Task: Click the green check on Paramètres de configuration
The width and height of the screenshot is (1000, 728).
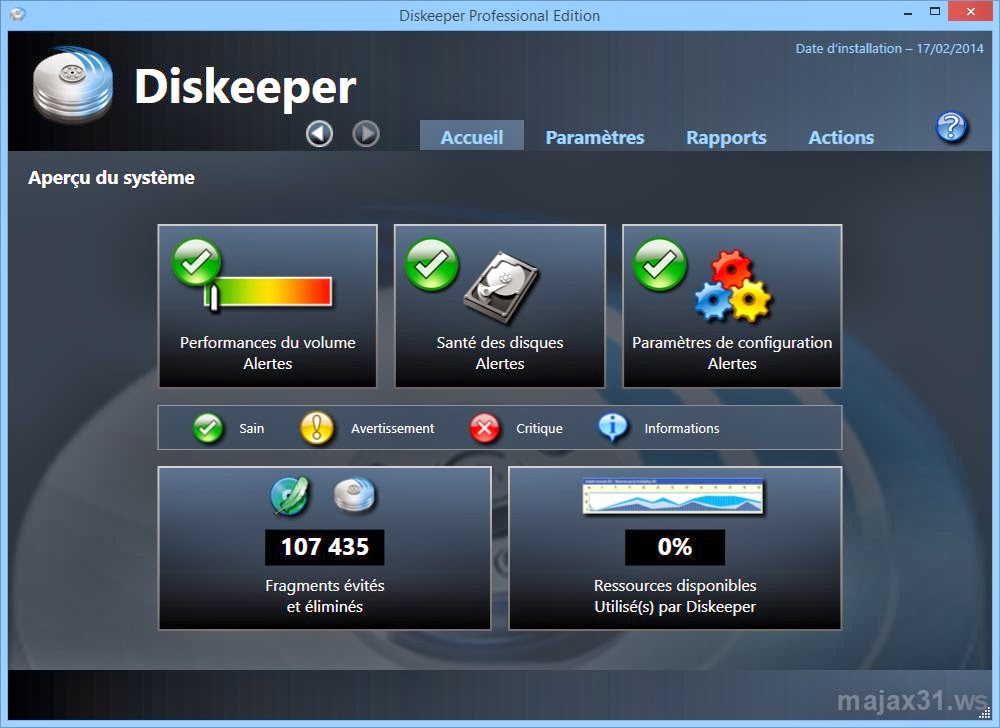Action: coord(660,264)
